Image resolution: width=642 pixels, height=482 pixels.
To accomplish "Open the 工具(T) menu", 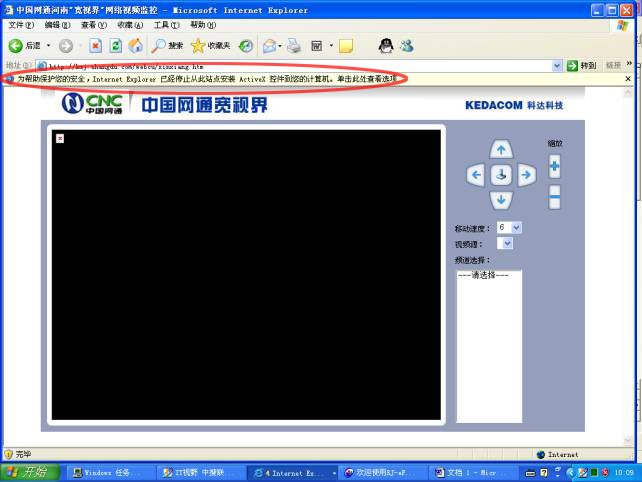I will tap(166, 24).
